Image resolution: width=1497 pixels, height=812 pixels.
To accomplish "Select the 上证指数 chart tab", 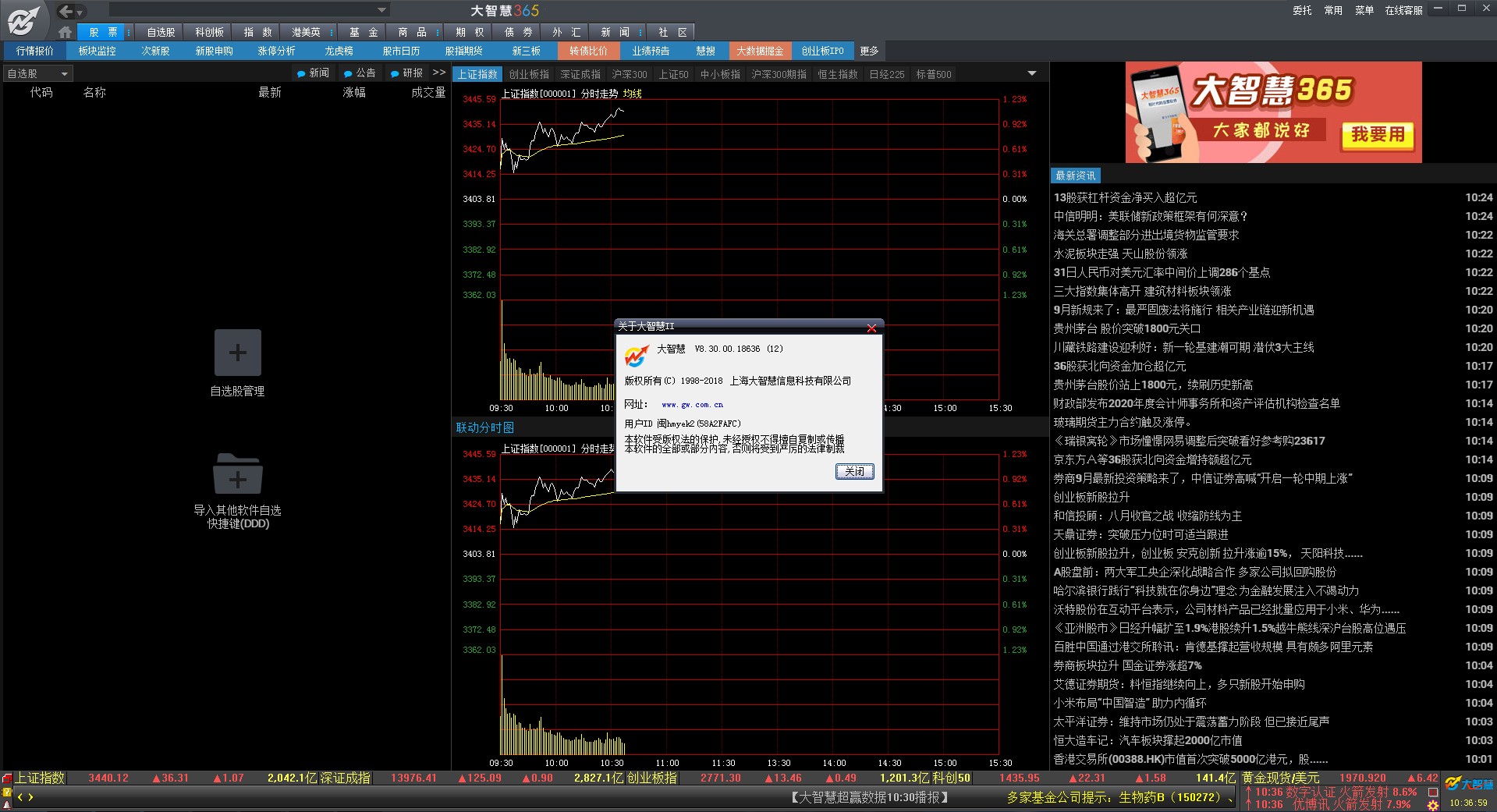I will click(477, 74).
